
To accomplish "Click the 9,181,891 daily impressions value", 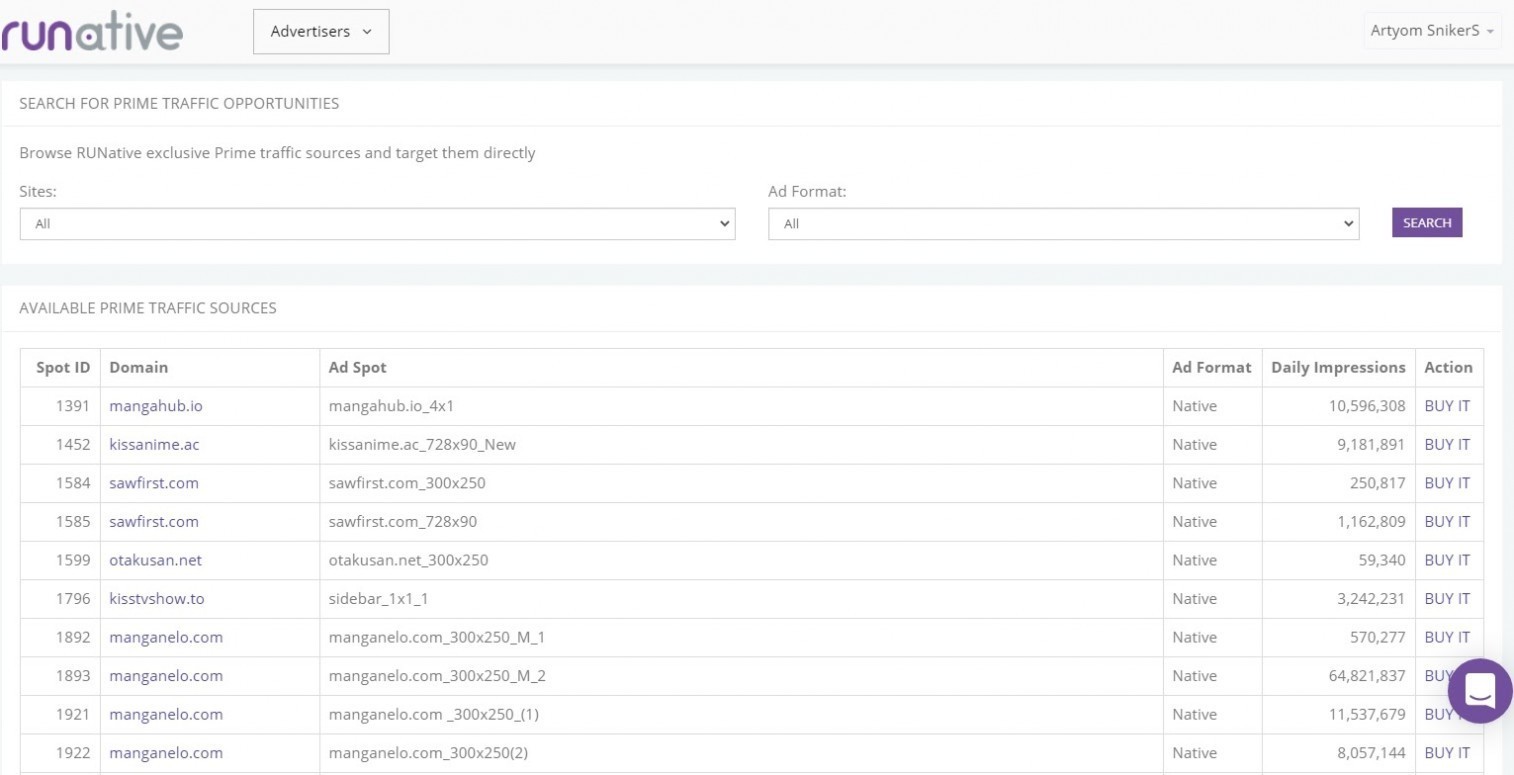I will [x=1371, y=444].
